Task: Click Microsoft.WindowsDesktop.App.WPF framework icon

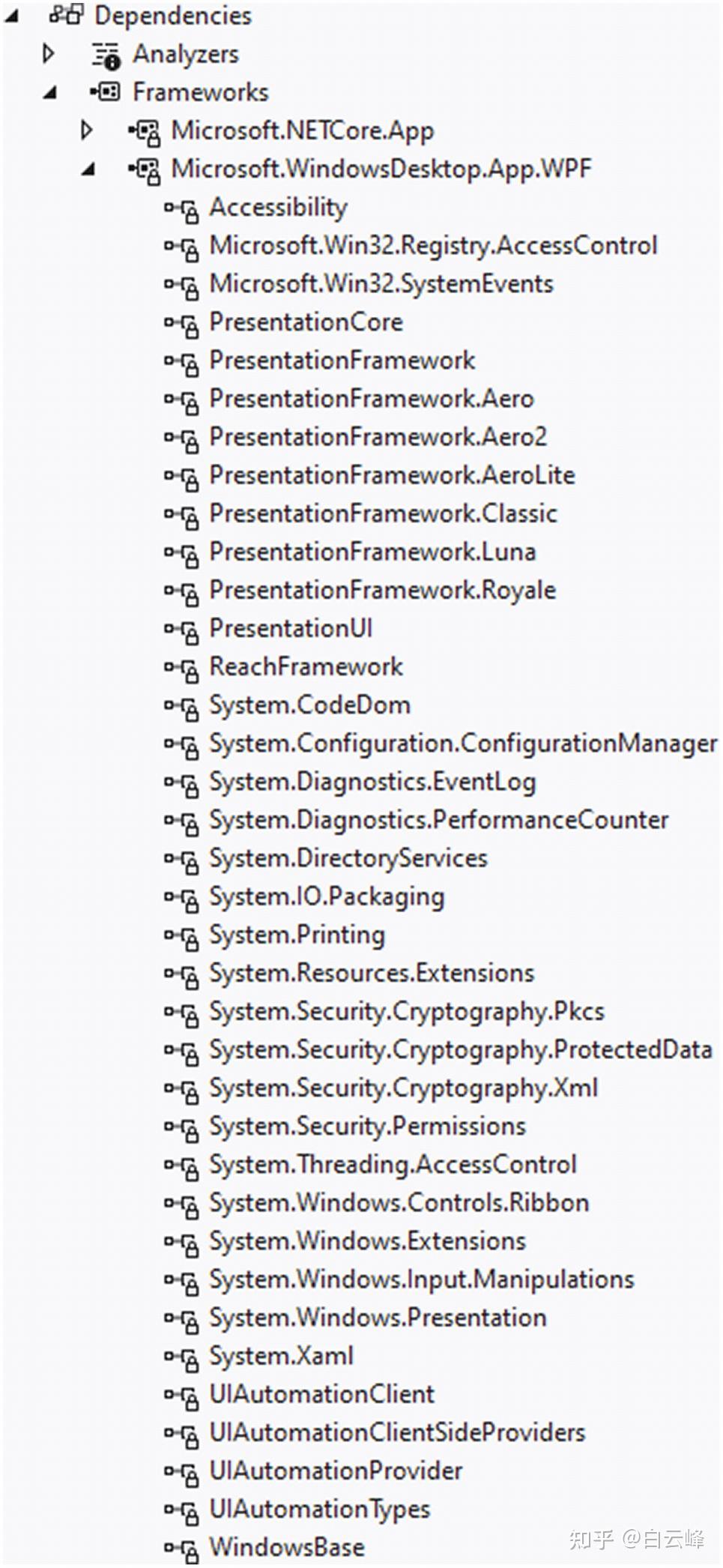Action: (x=144, y=170)
